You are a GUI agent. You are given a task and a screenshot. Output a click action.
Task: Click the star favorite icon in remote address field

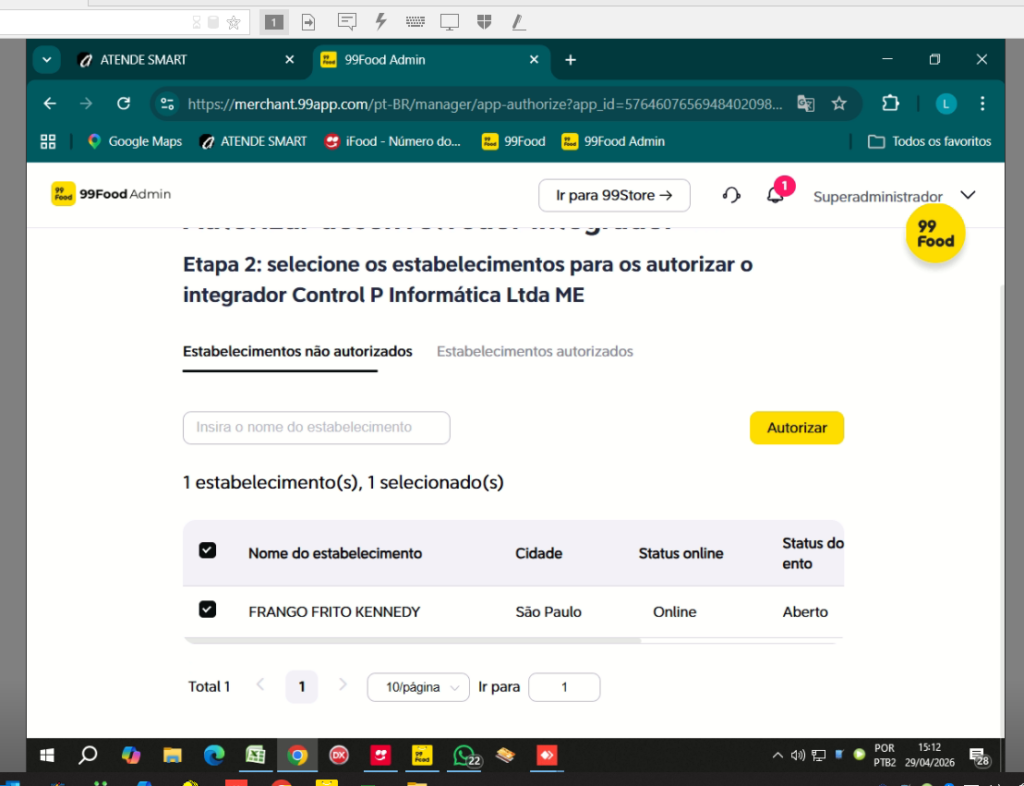point(233,23)
